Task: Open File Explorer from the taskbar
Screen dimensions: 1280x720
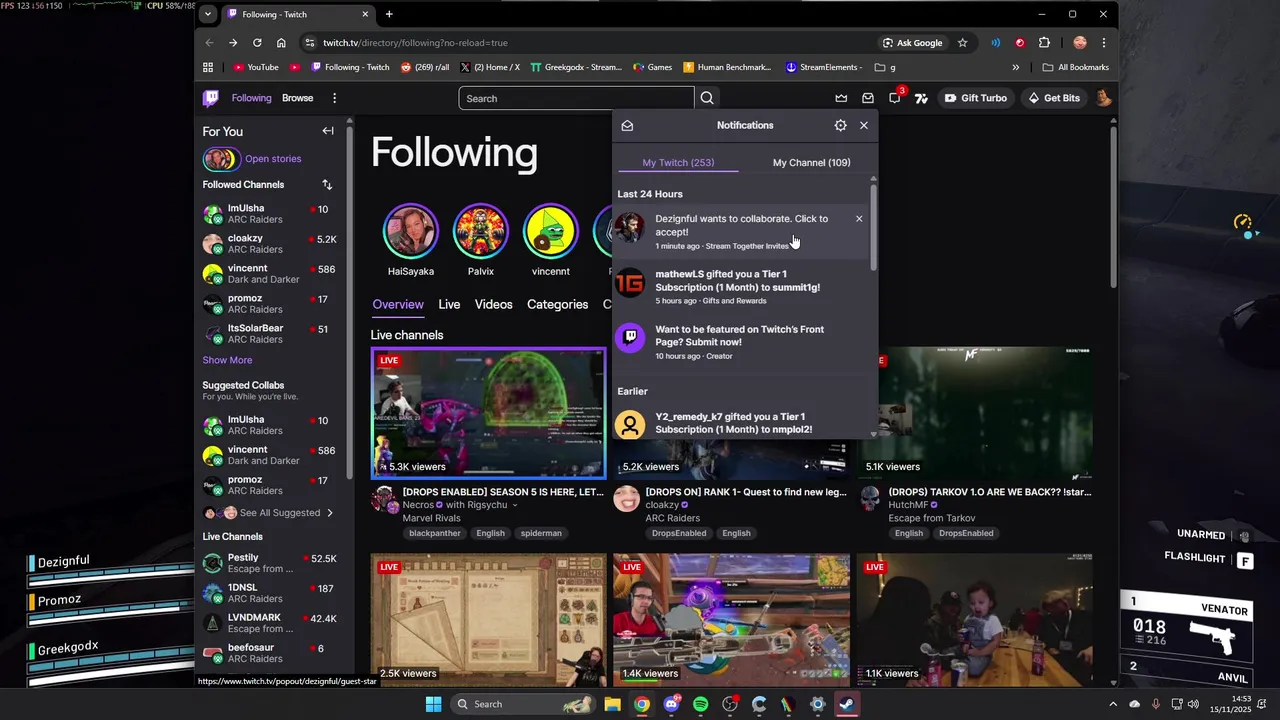Action: click(x=612, y=704)
